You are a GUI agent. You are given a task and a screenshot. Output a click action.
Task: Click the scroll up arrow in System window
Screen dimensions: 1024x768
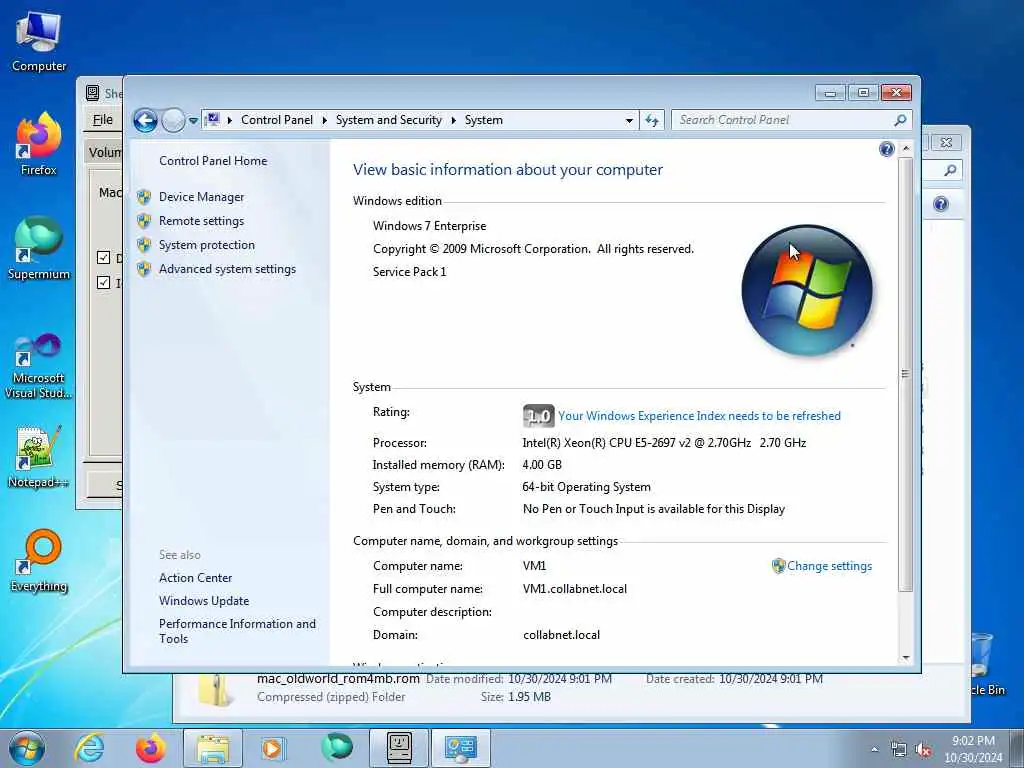pos(906,149)
